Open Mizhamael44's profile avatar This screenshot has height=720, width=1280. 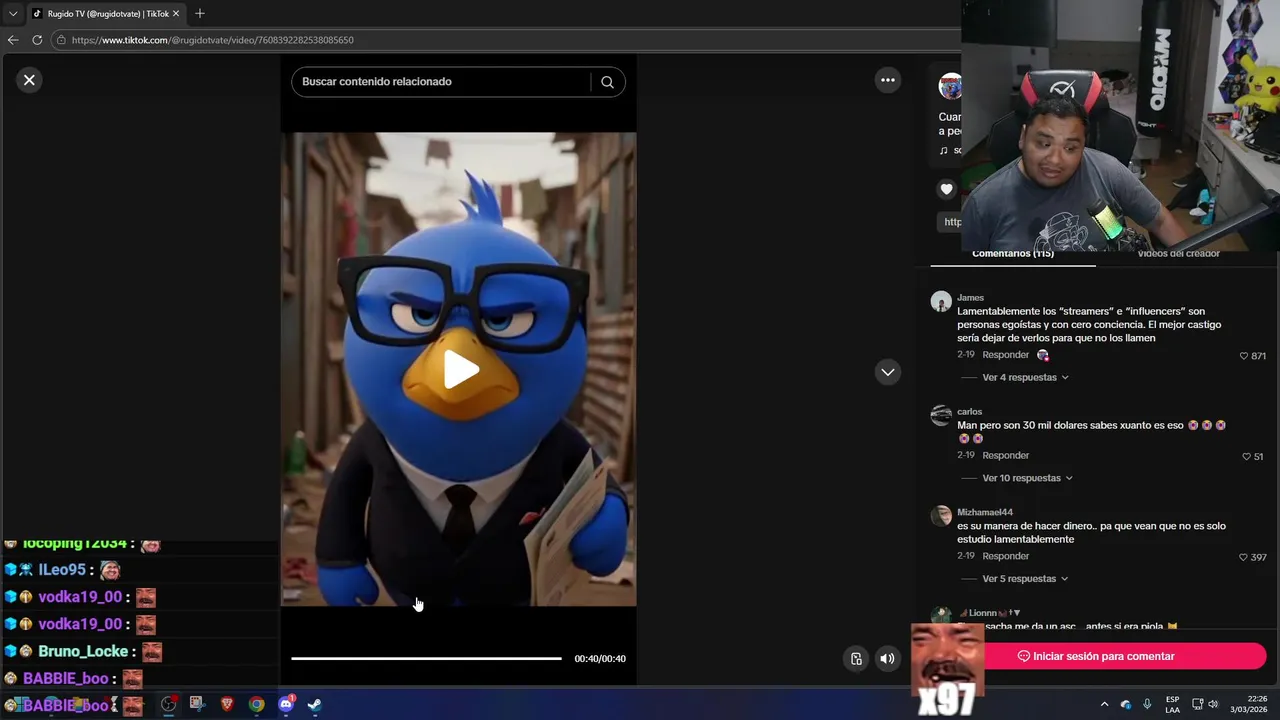tap(941, 516)
